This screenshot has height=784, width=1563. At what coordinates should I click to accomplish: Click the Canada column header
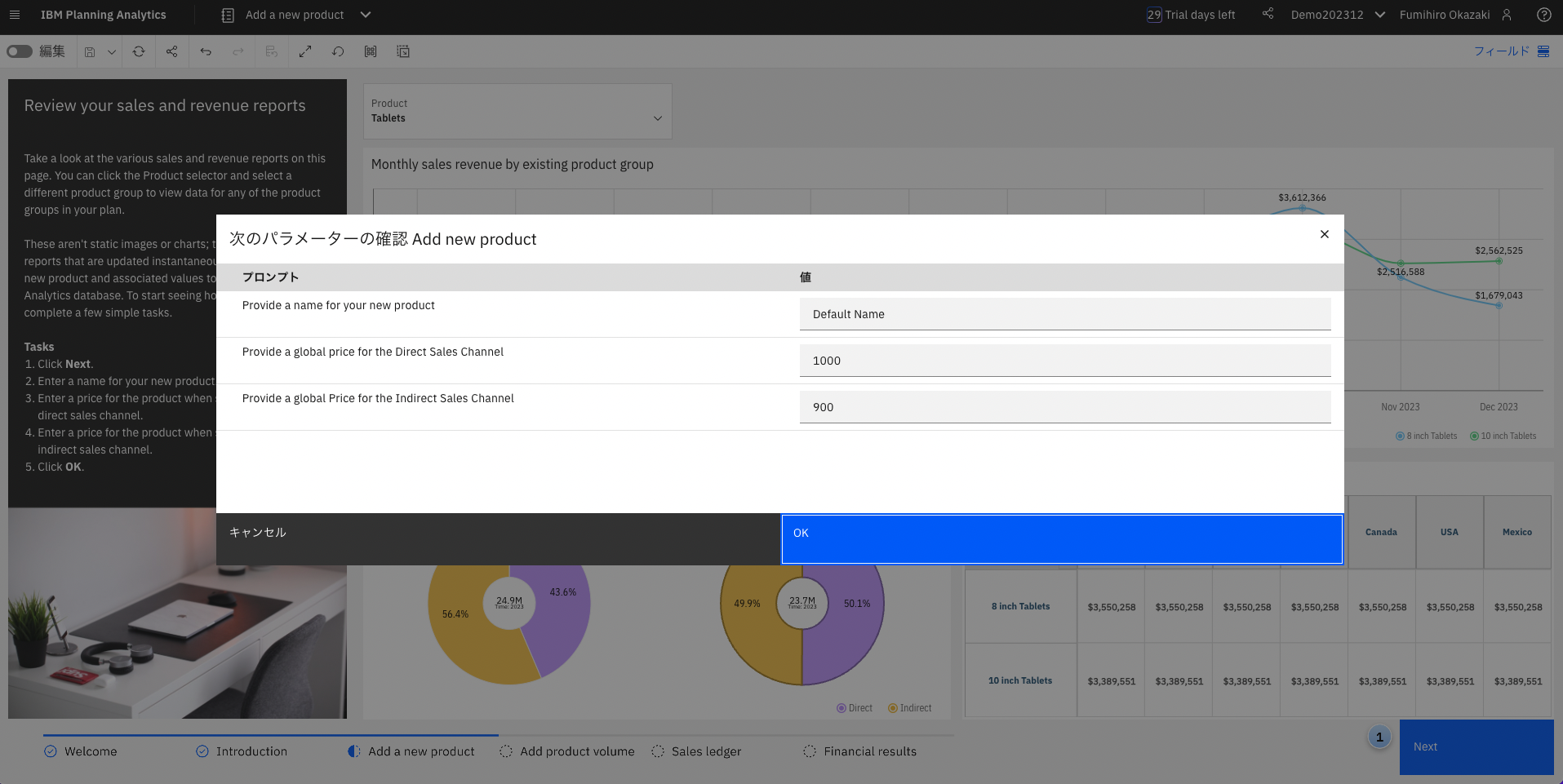[1382, 532]
